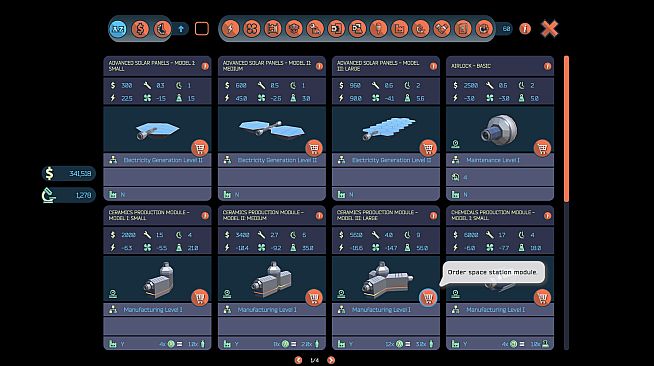Order Ceramics Production Module Model II Medium via cart
654x366 pixels.
click(x=314, y=297)
